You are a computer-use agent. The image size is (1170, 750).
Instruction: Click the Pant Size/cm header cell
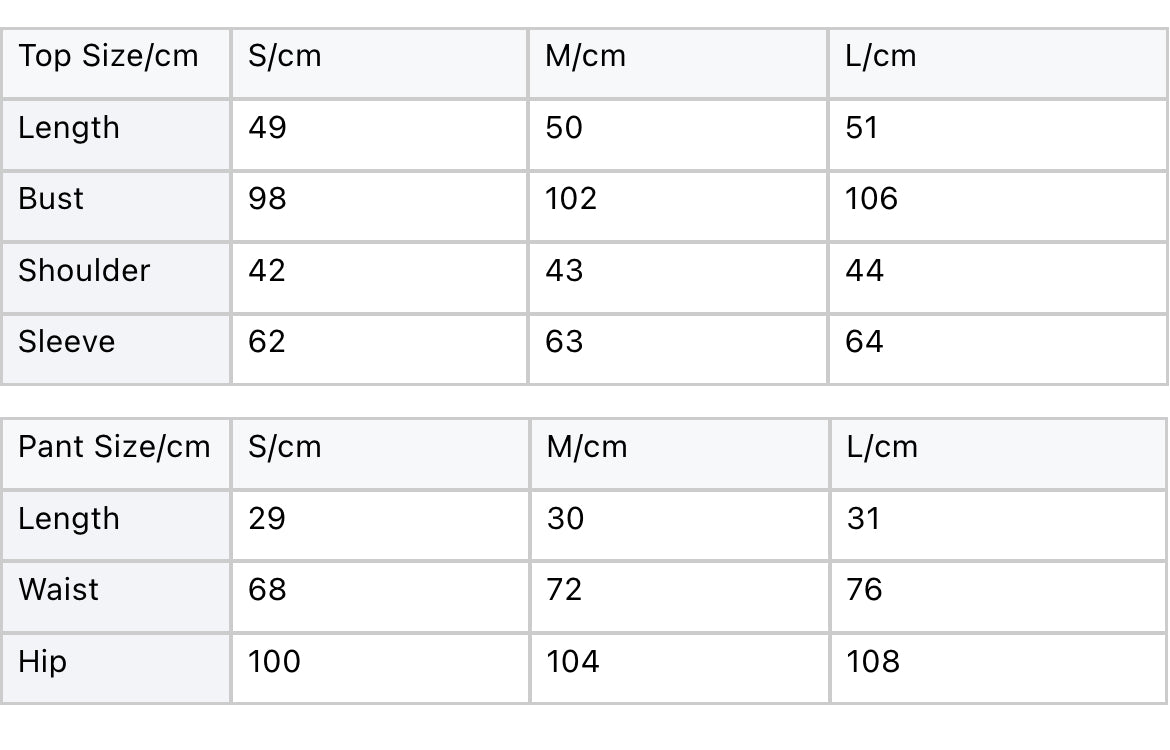click(x=114, y=447)
